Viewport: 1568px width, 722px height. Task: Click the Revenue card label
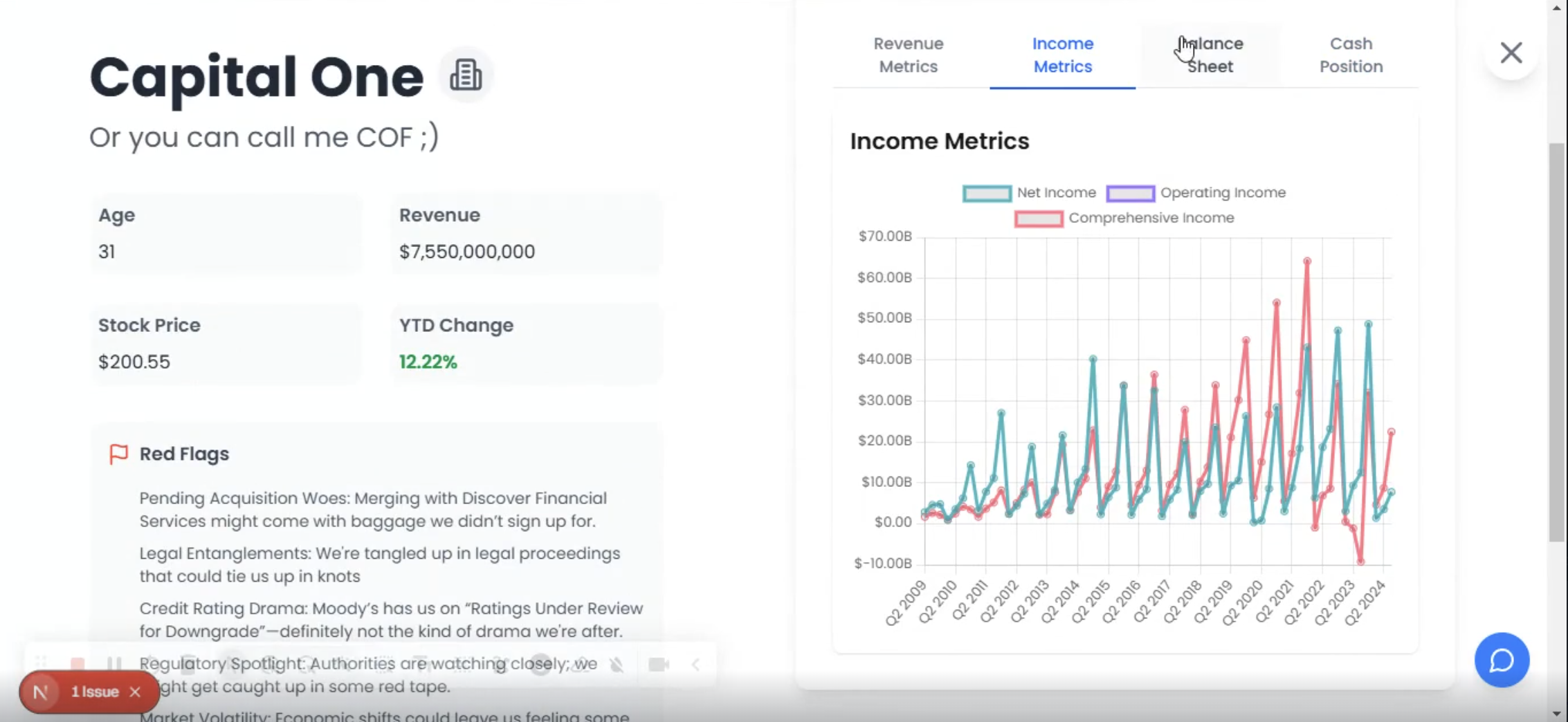(x=439, y=215)
